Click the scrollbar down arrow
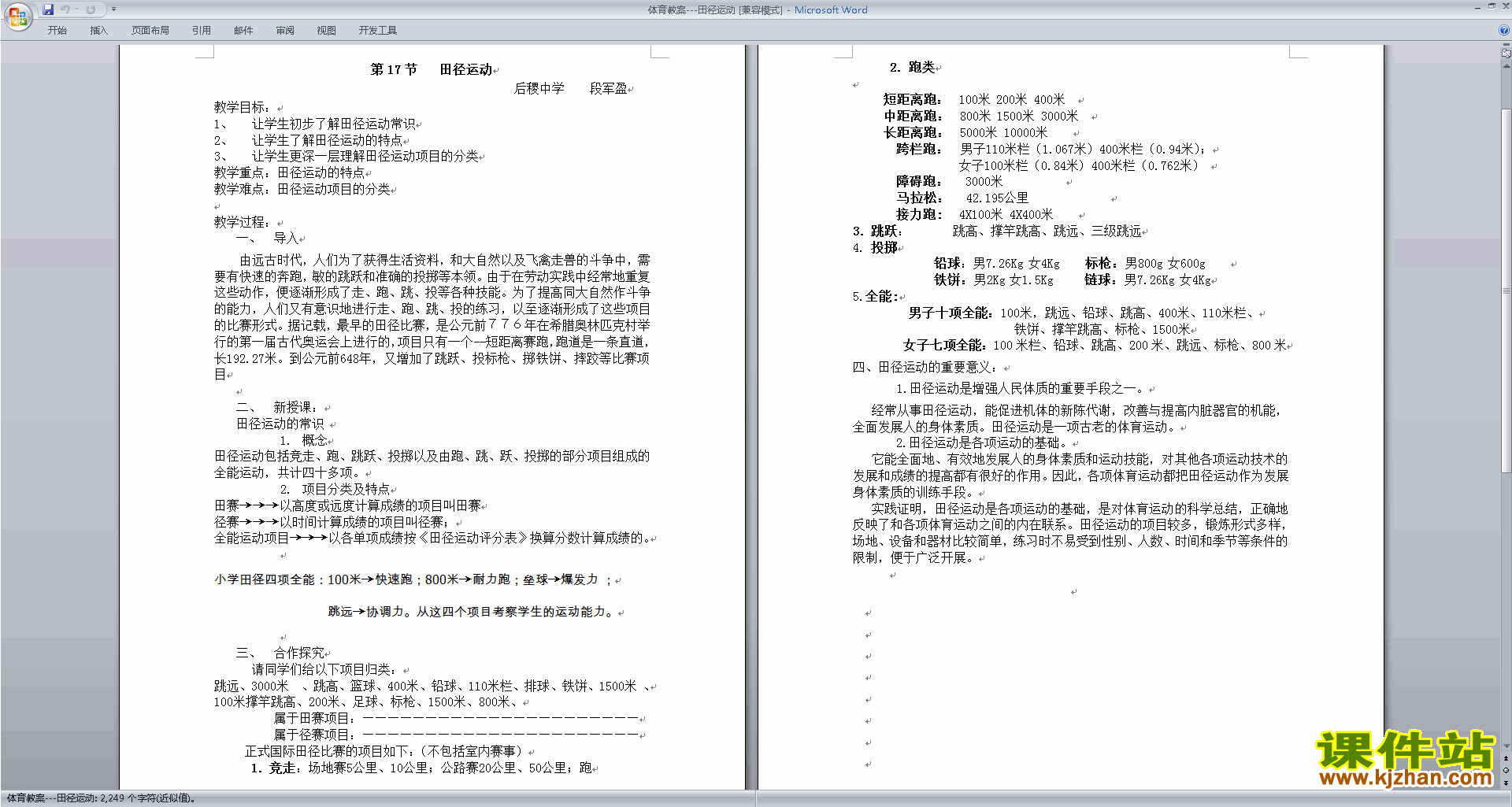Screen dimensions: 1512x807 point(1506,746)
